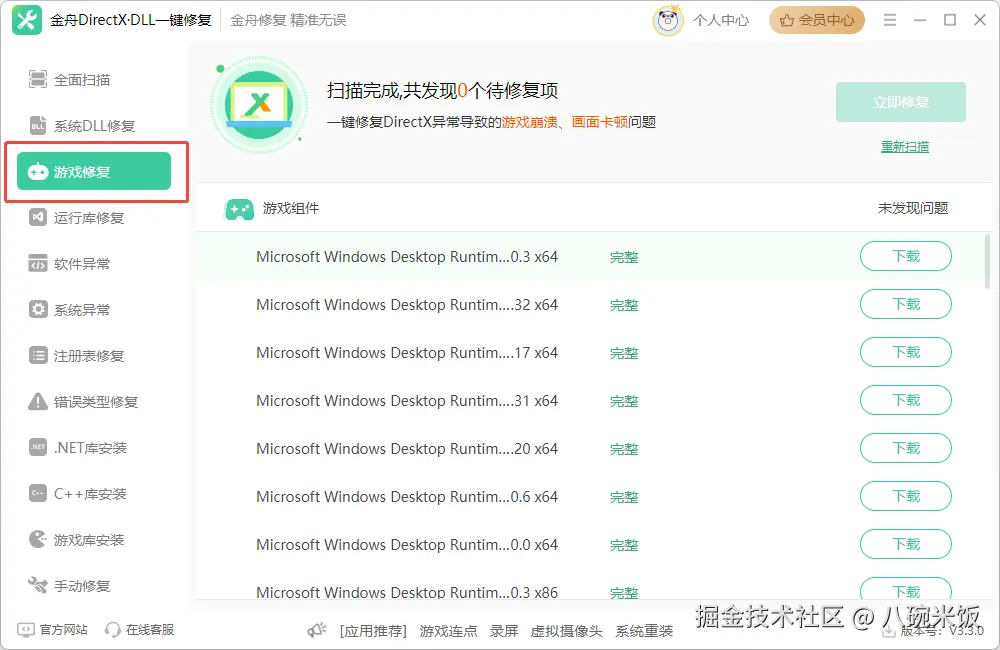Viewport: 1000px width, 650px height.
Task: Switch to 运行库修复 section
Action: tap(94, 218)
